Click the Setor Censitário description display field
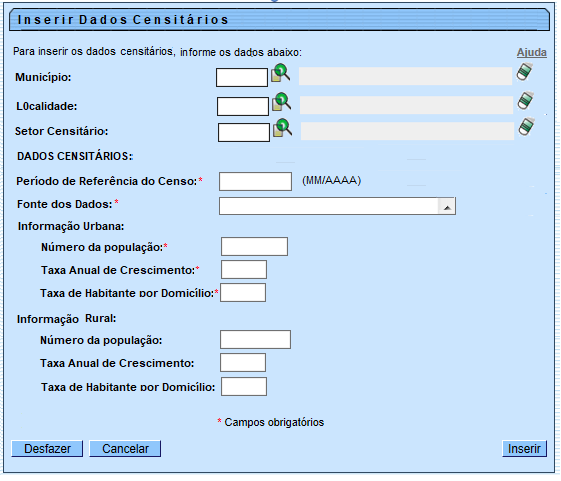Screen dimensions: 561x481 pos(408,131)
